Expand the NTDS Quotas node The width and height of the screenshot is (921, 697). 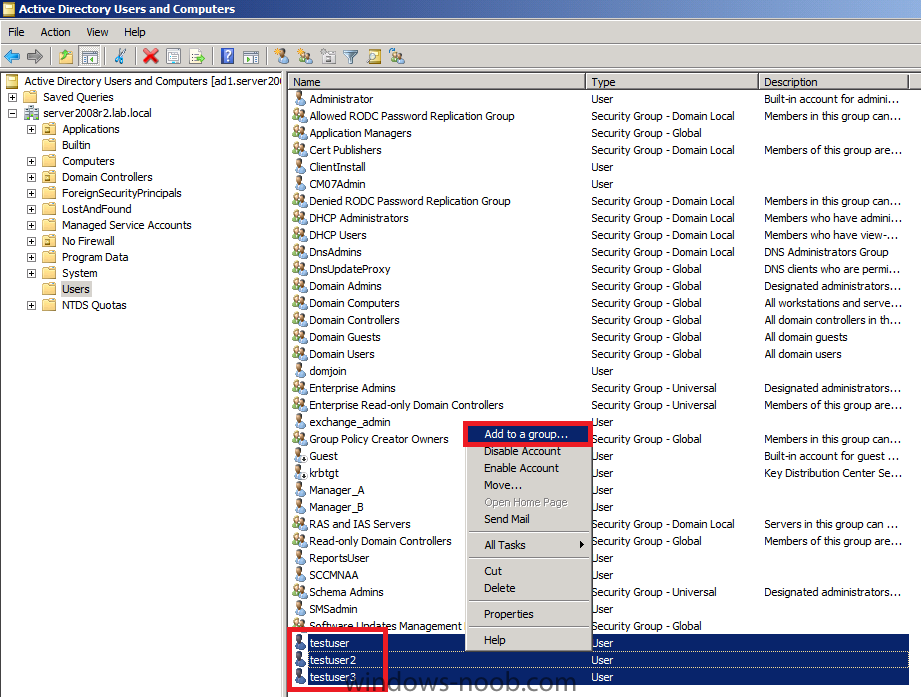(x=32, y=305)
